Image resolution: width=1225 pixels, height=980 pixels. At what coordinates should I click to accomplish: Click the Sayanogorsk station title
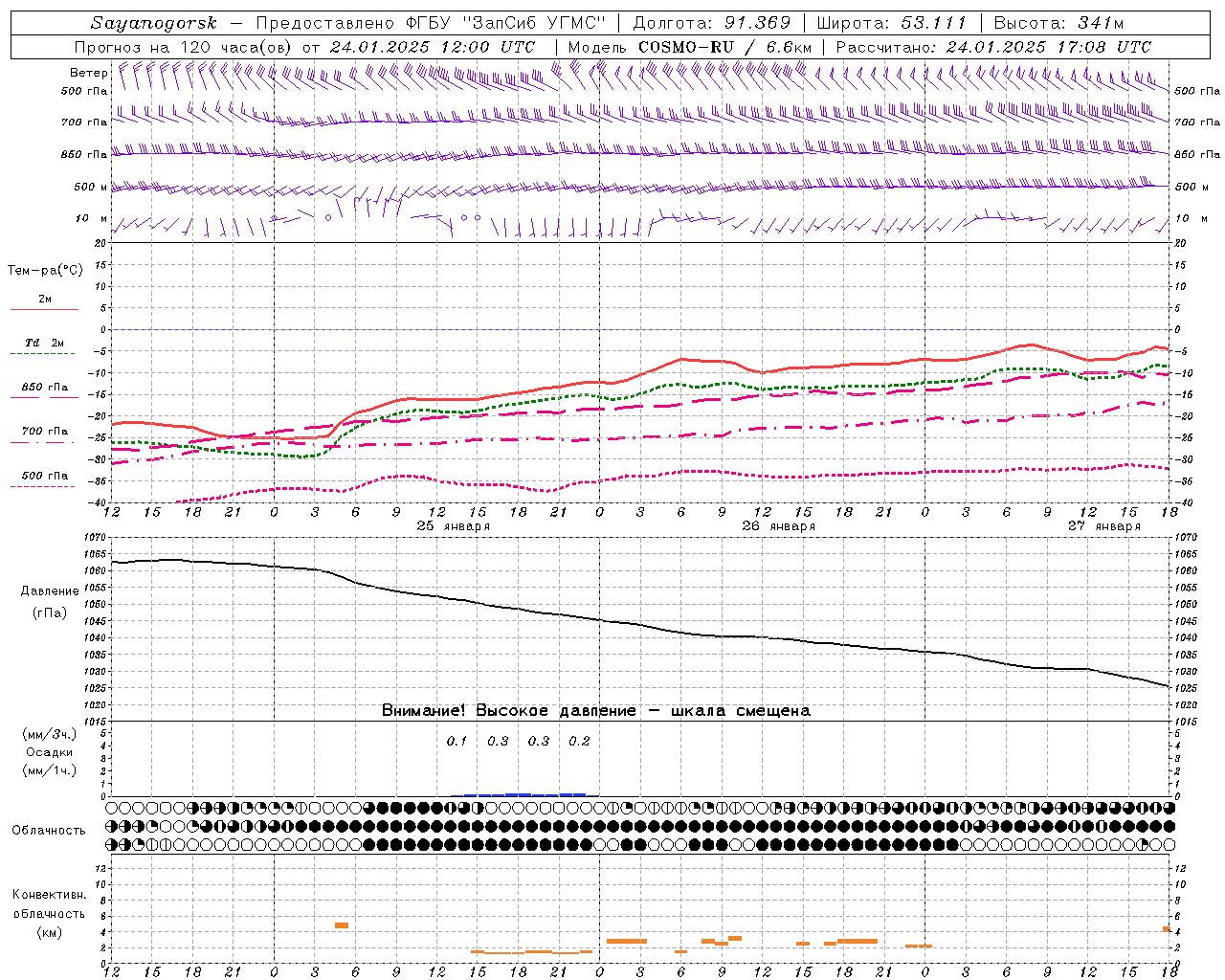tap(154, 23)
